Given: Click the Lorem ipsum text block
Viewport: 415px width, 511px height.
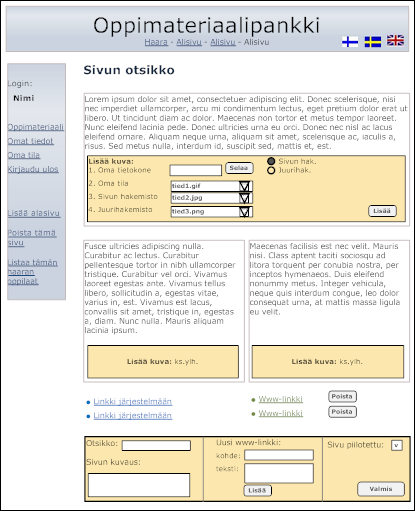Looking at the screenshot, I should click(x=246, y=123).
